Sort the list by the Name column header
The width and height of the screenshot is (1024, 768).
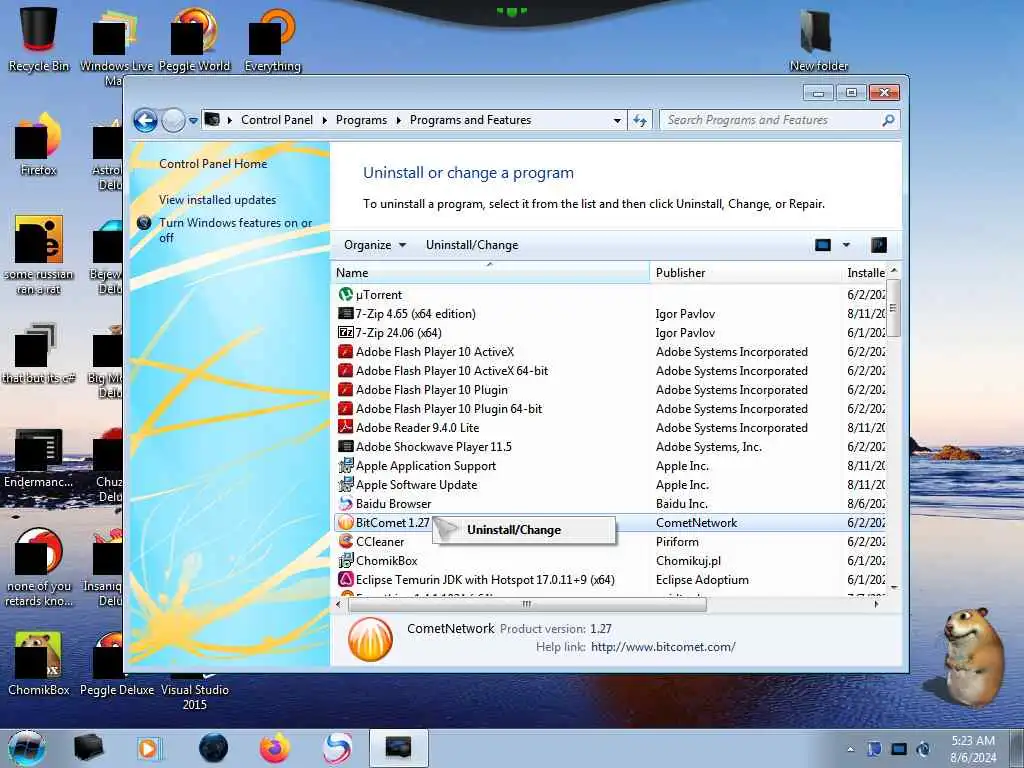click(x=490, y=273)
